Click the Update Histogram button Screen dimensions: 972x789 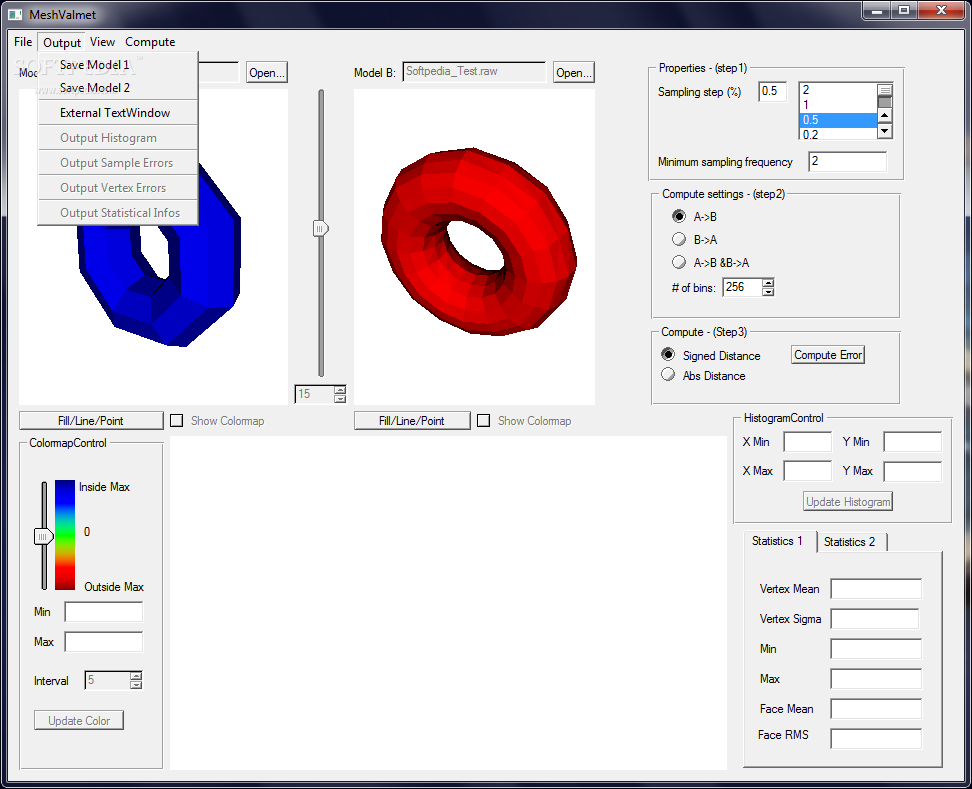(848, 502)
